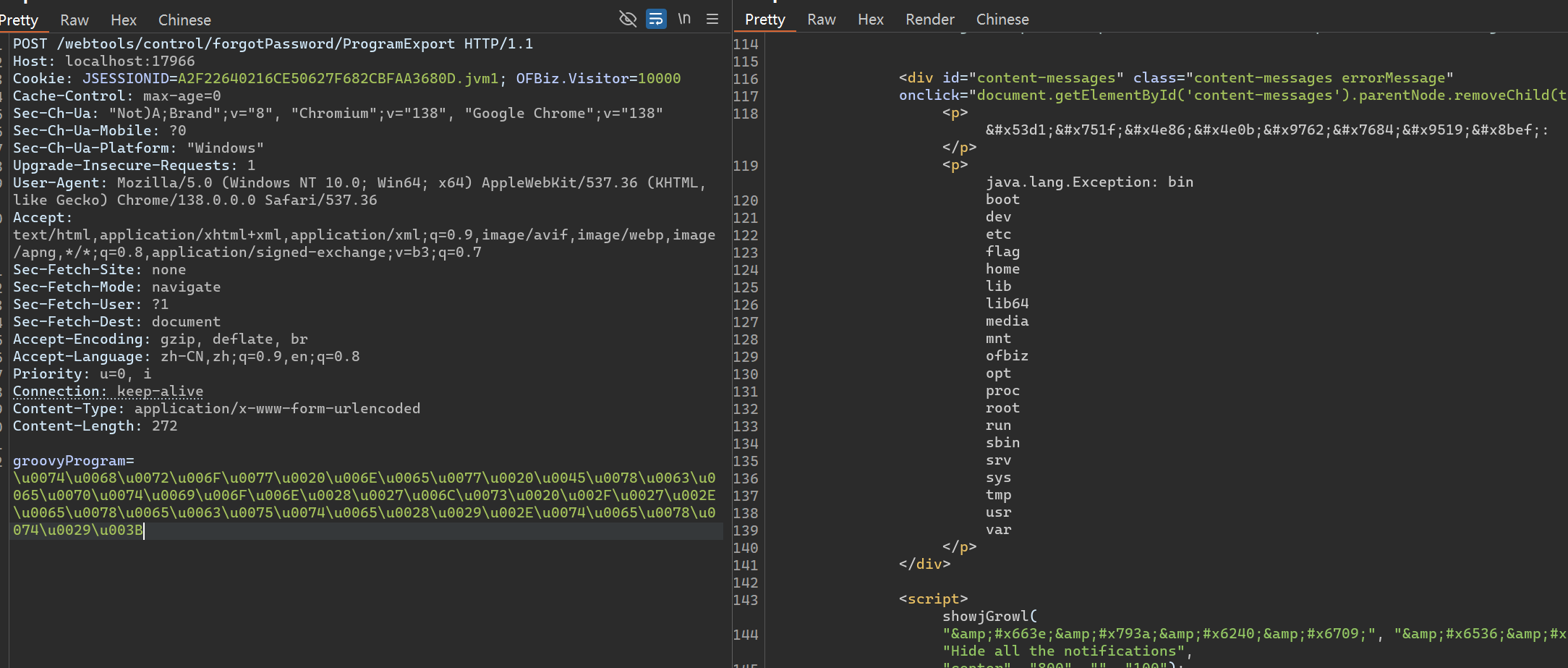Screen dimensions: 1568x668
Task: Click the <script> tag in response
Action: pyautogui.click(x=933, y=599)
